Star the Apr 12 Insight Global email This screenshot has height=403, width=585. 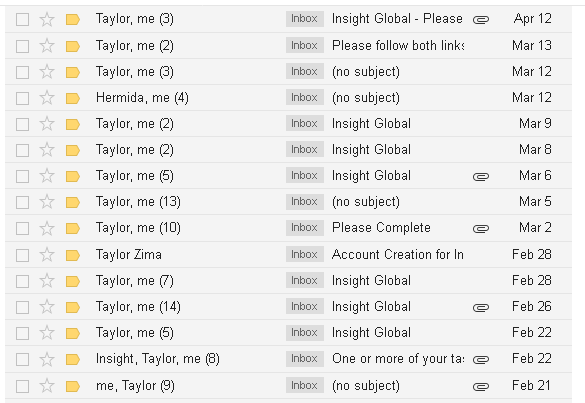47,19
